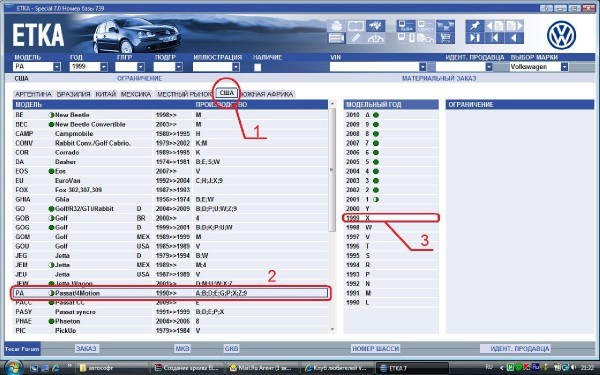Open the shopping cart icon
Image resolution: width=600 pixels, height=375 pixels.
click(445, 38)
